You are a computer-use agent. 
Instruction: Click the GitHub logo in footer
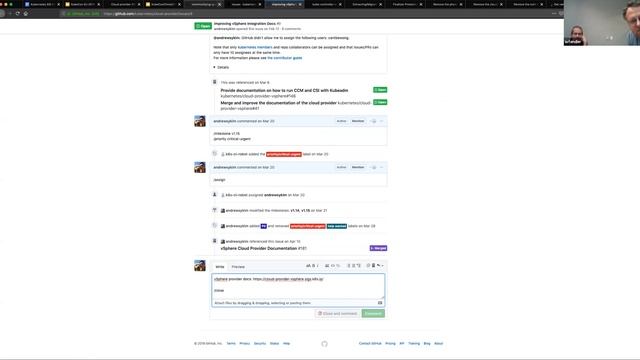(x=324, y=344)
